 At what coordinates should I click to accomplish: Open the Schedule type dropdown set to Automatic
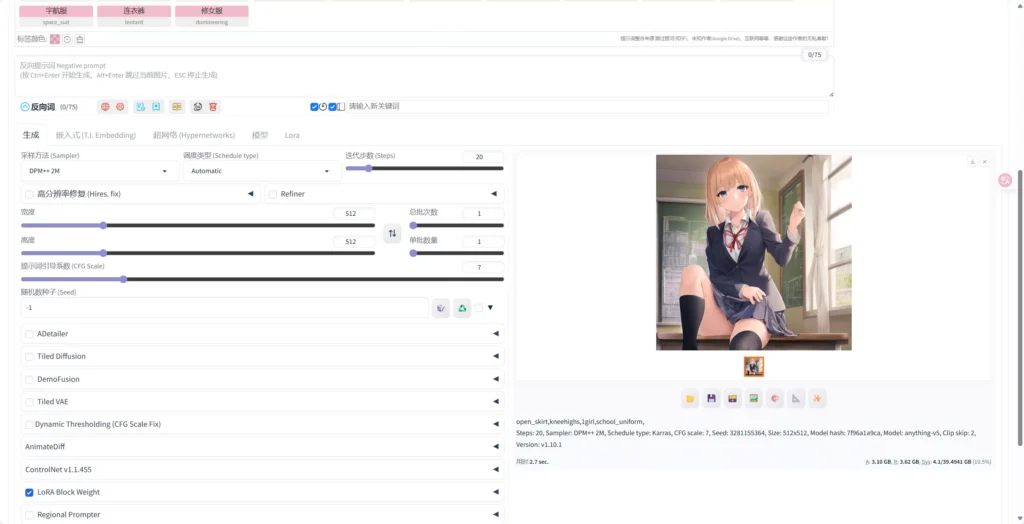(x=259, y=171)
